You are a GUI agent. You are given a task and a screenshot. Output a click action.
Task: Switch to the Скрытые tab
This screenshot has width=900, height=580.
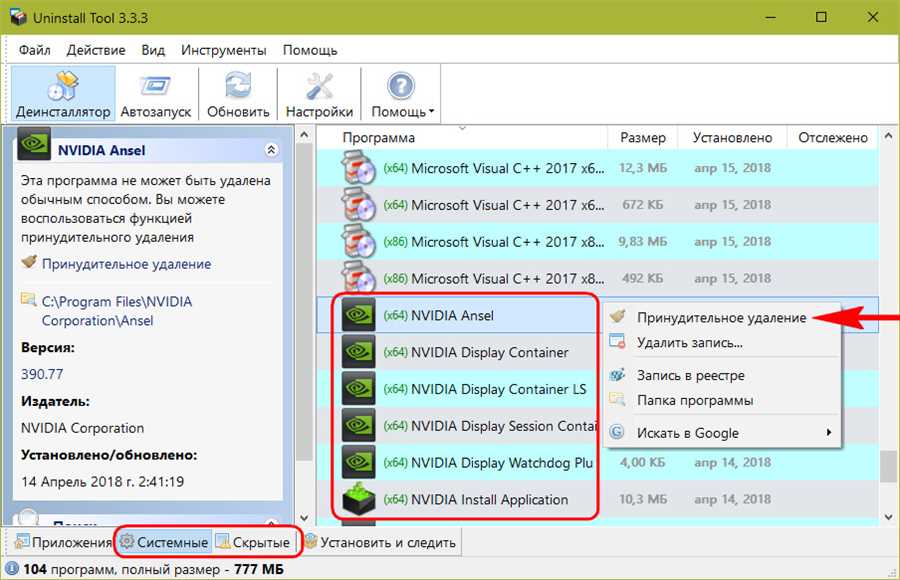point(254,543)
